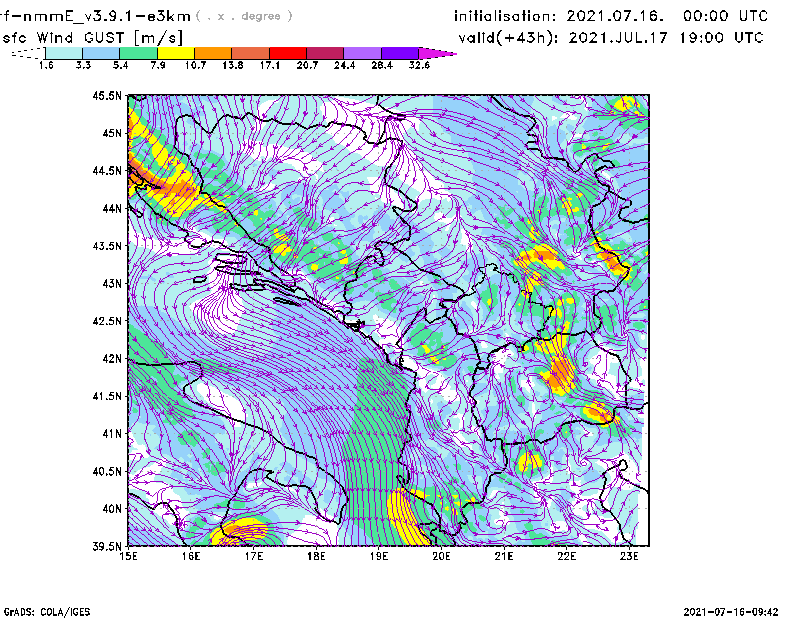The height and width of the screenshot is (618, 800).
Task: Click the '20E' longitude label
Action: (441, 556)
